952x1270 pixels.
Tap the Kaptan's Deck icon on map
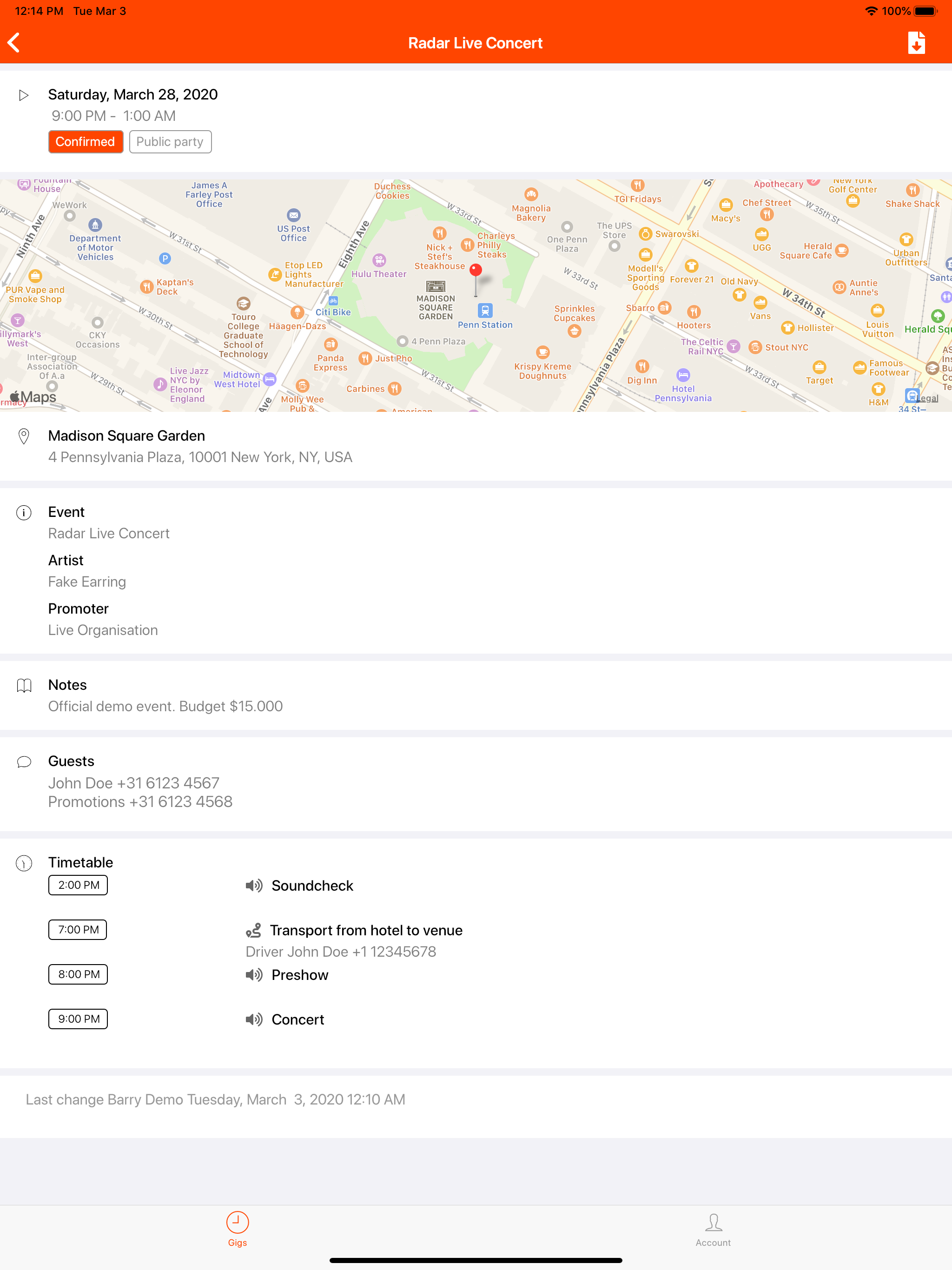(146, 286)
